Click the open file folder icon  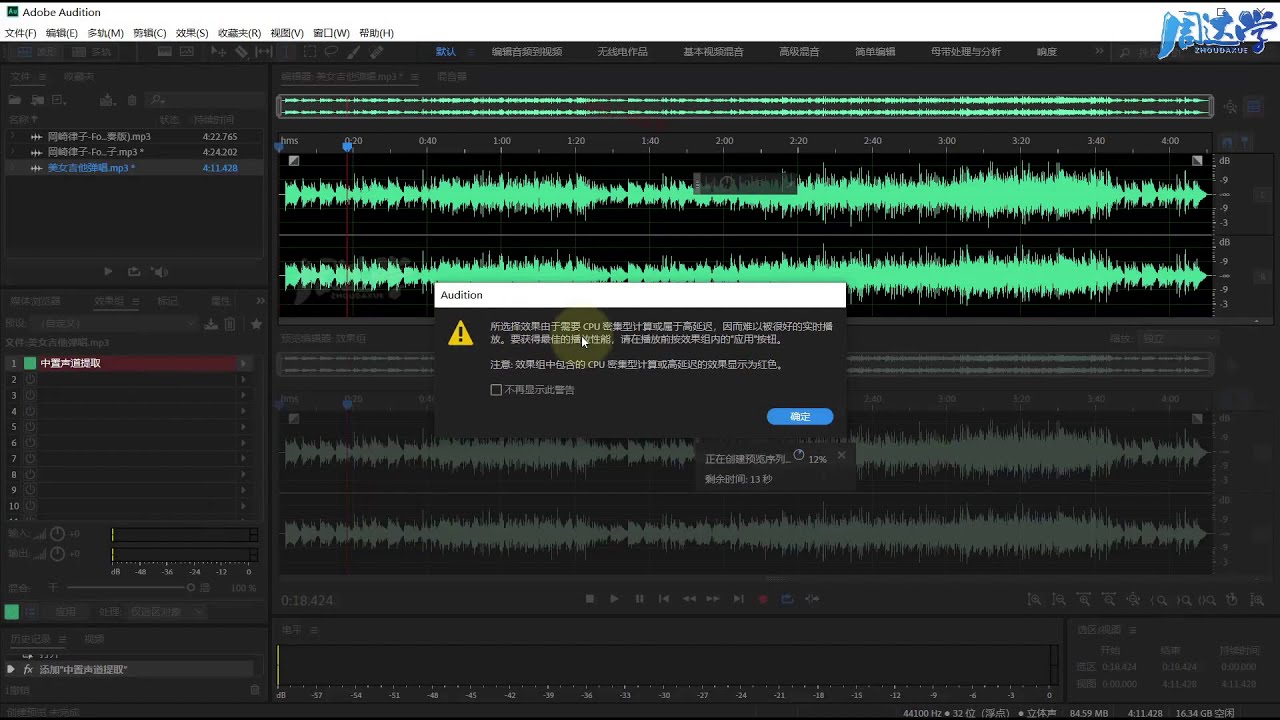[x=15, y=99]
